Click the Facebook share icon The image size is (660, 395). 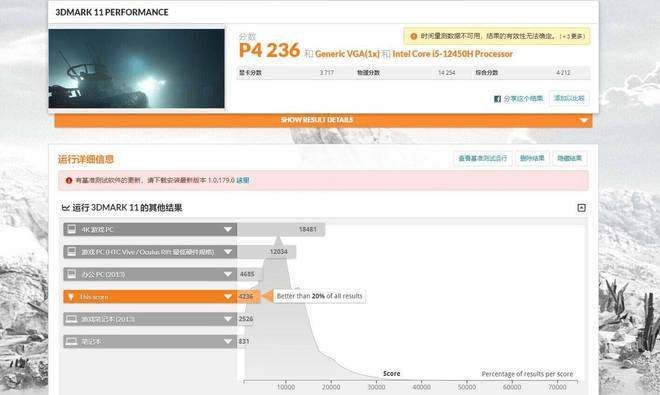point(497,99)
